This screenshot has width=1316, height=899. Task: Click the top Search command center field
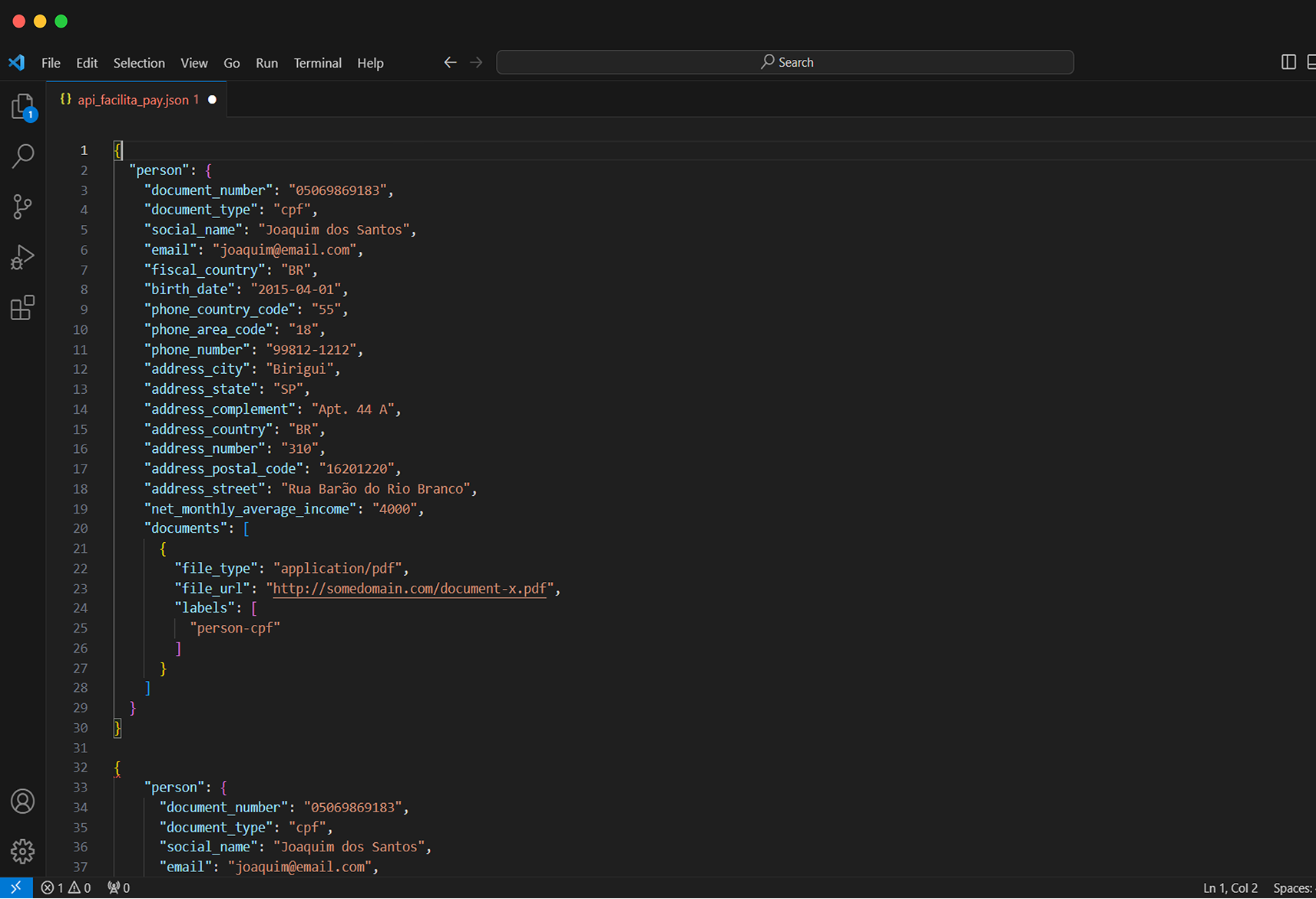785,62
